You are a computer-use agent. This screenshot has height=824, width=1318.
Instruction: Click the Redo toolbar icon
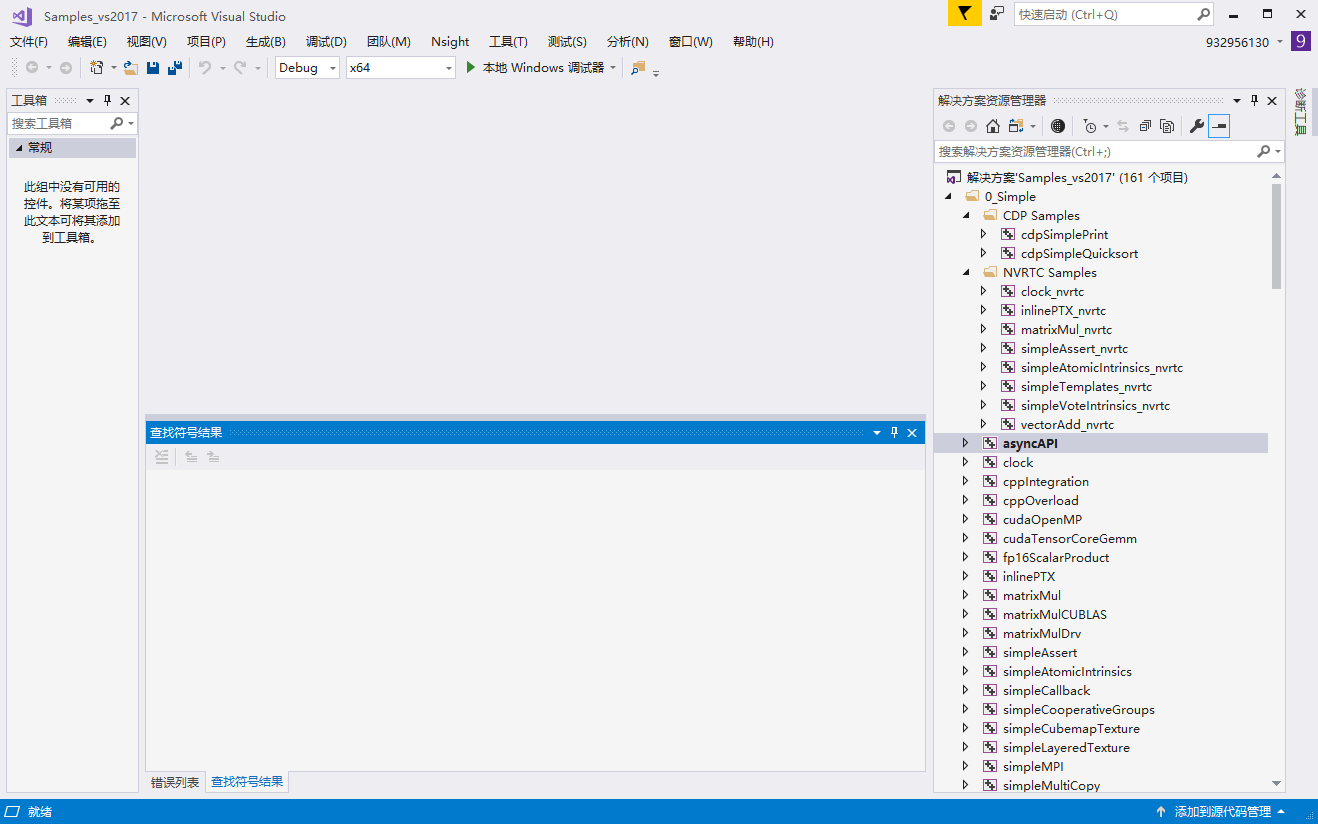coord(240,68)
